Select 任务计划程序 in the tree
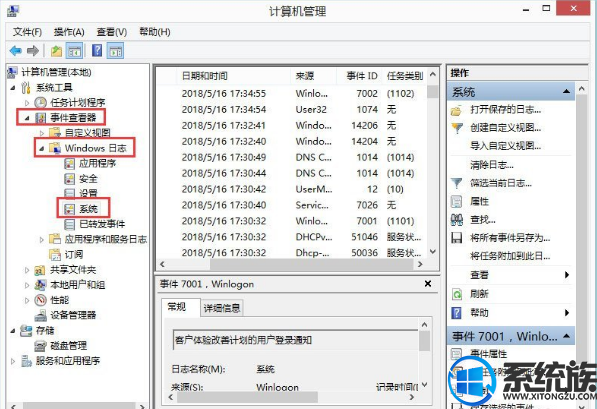The image size is (597, 409). click(x=77, y=102)
